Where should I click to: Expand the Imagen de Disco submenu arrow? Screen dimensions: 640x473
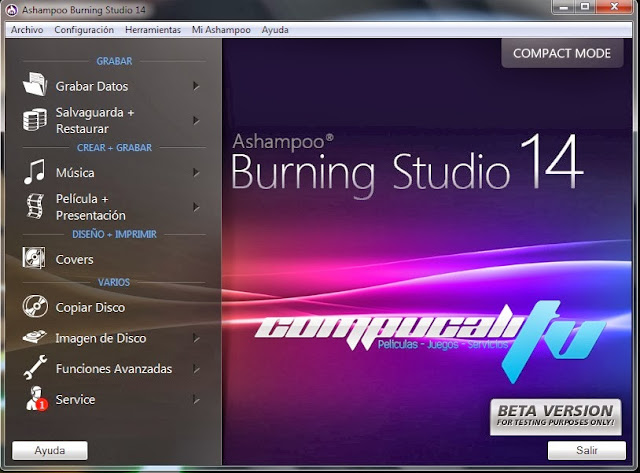click(x=196, y=338)
